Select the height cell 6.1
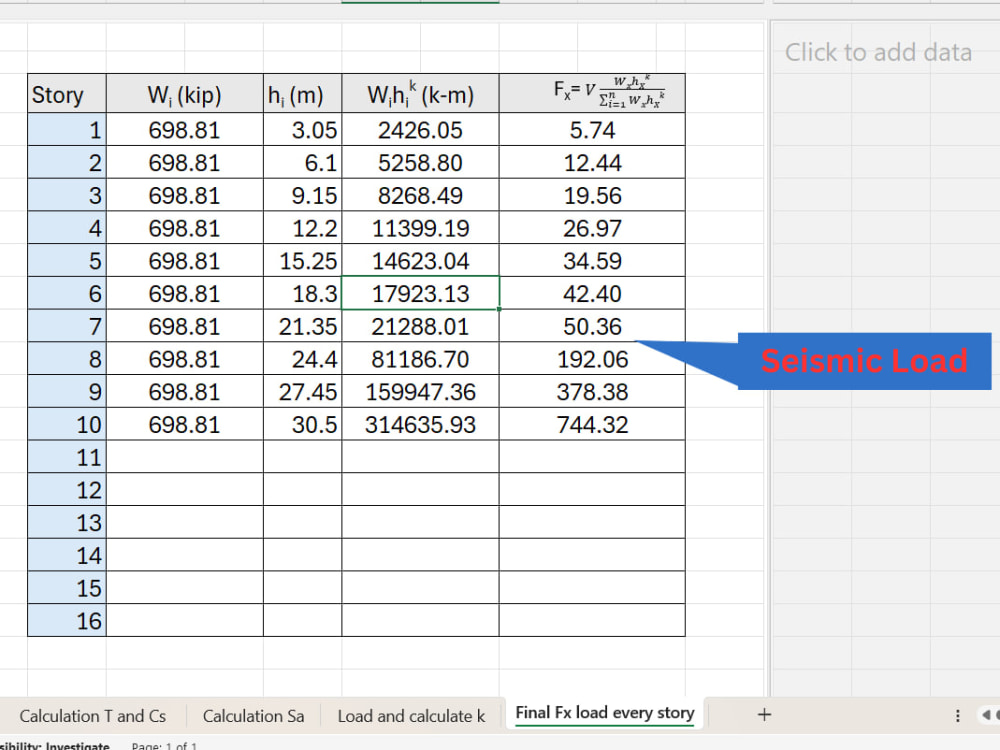The width and height of the screenshot is (1000, 750). coord(302,163)
